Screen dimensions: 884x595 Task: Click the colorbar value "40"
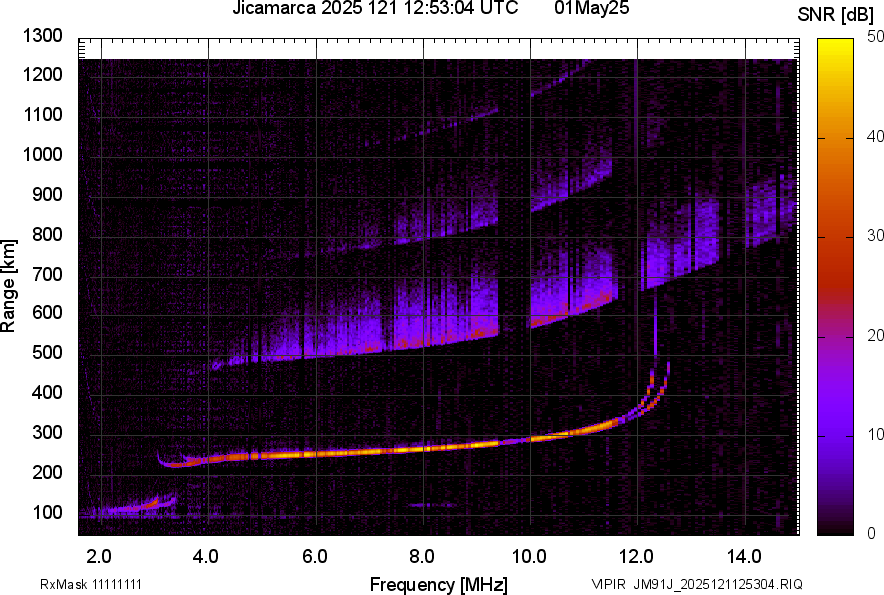[x=876, y=136]
